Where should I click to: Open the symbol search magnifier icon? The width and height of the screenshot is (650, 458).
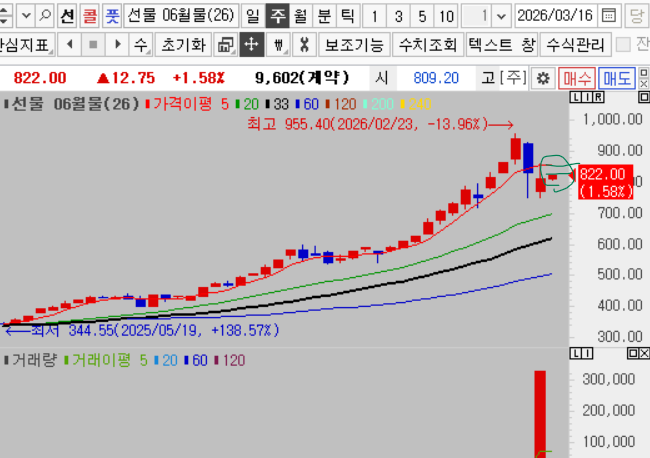click(45, 16)
